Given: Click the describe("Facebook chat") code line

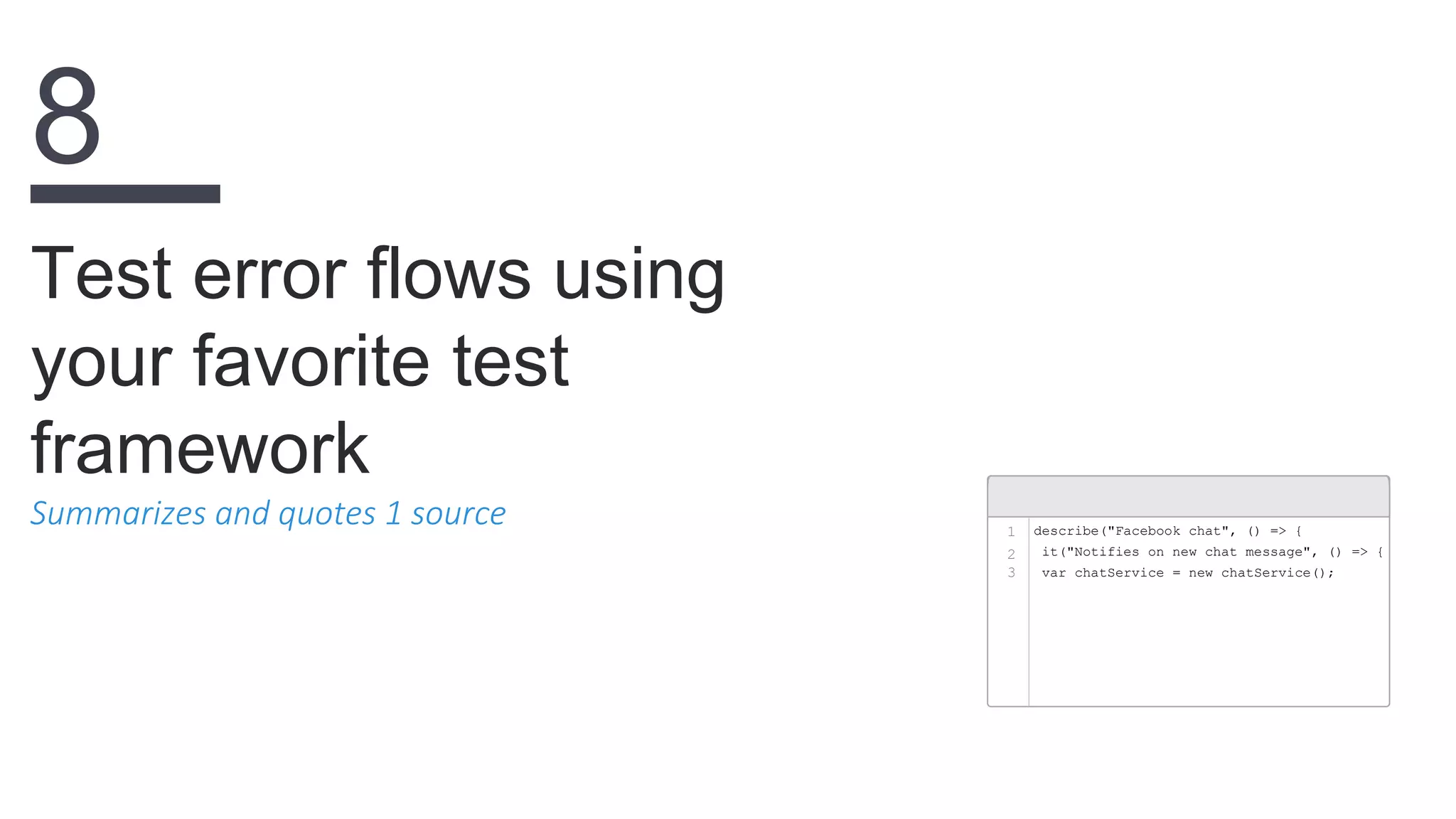Looking at the screenshot, I should [x=1167, y=531].
